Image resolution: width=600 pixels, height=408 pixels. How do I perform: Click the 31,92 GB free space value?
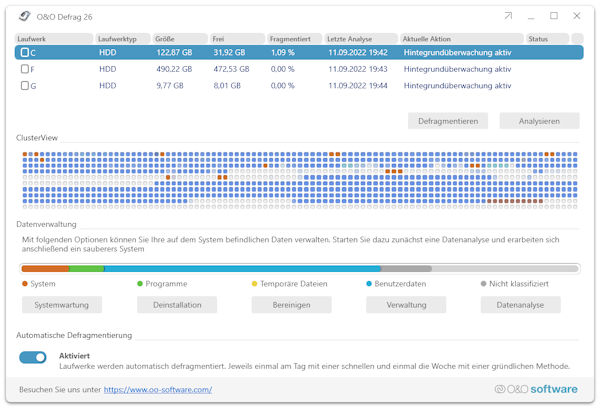click(x=229, y=52)
